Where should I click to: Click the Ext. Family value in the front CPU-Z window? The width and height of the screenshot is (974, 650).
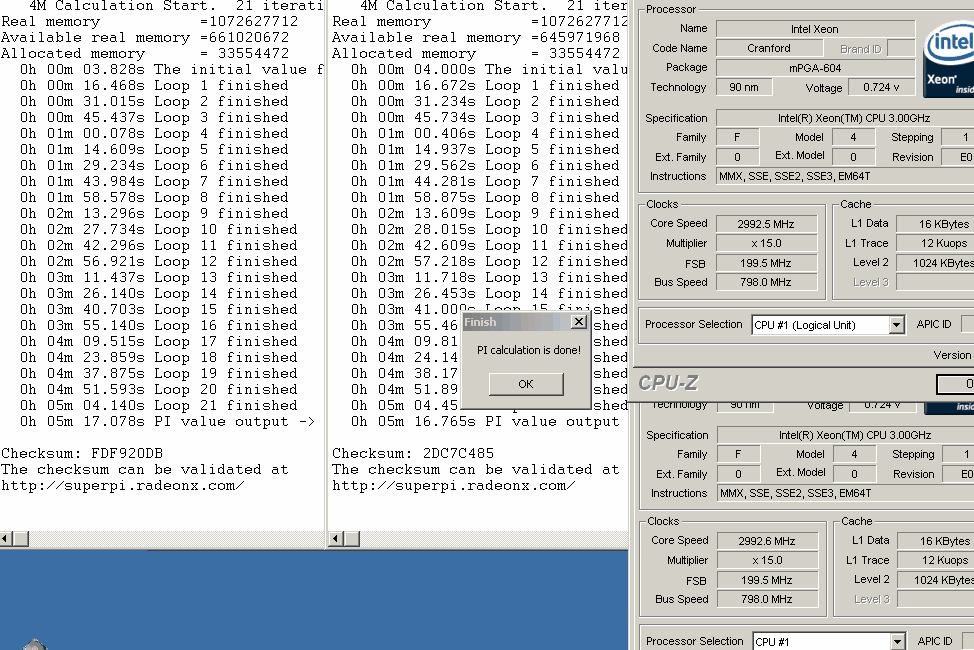coord(737,157)
